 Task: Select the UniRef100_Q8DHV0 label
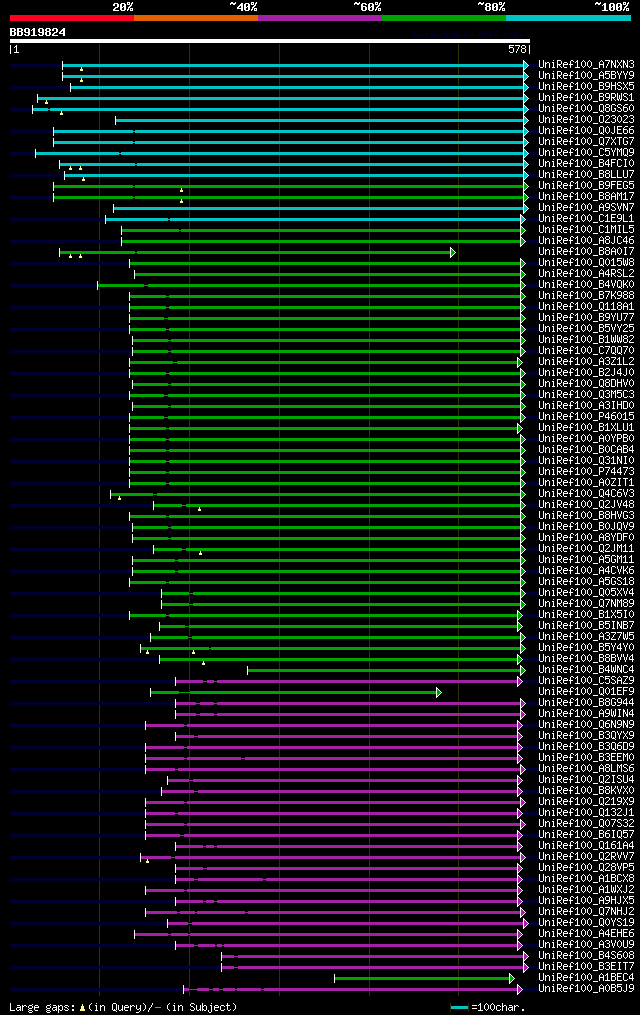tap(586, 384)
